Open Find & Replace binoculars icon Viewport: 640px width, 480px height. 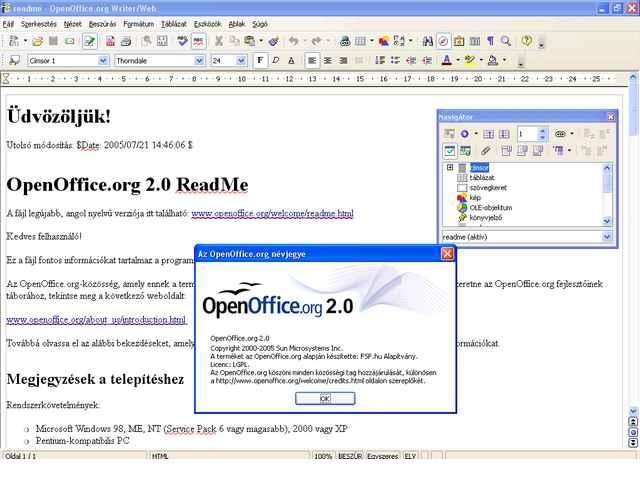pos(427,41)
